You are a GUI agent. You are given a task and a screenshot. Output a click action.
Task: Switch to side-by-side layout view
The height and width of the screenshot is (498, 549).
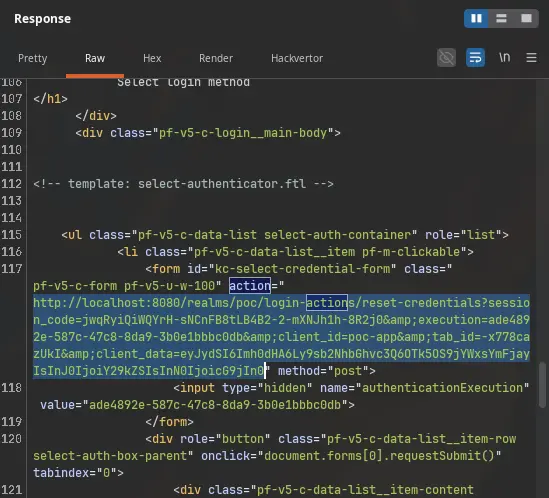(476, 18)
